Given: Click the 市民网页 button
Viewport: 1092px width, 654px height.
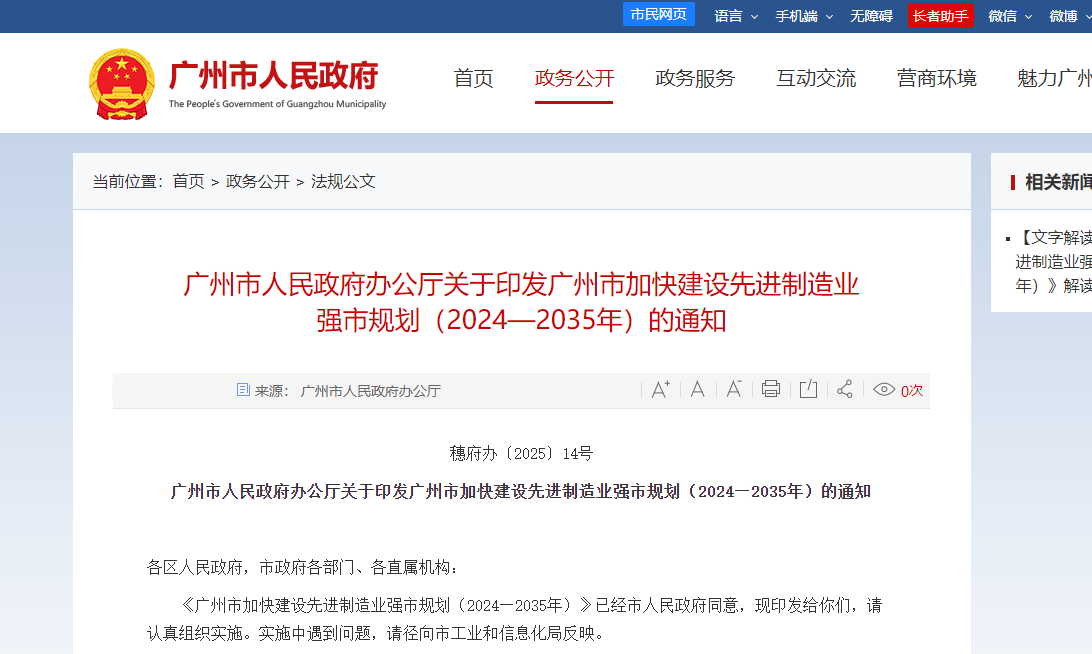Looking at the screenshot, I should pos(658,14).
